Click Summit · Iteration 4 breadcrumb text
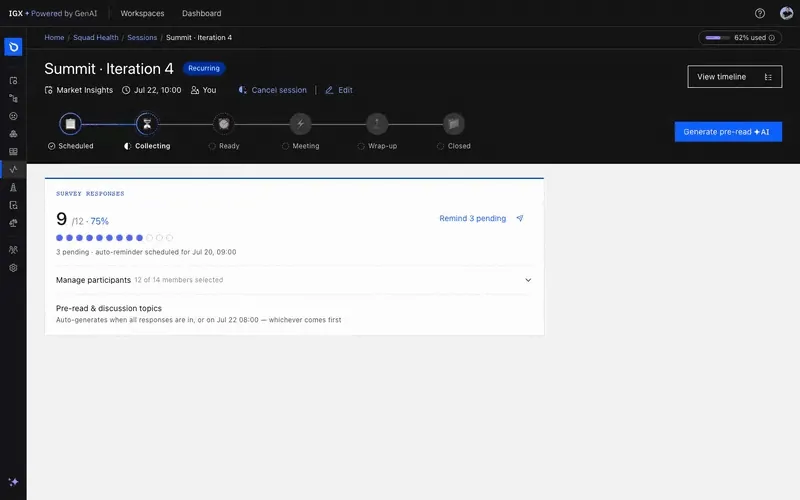 (199, 38)
